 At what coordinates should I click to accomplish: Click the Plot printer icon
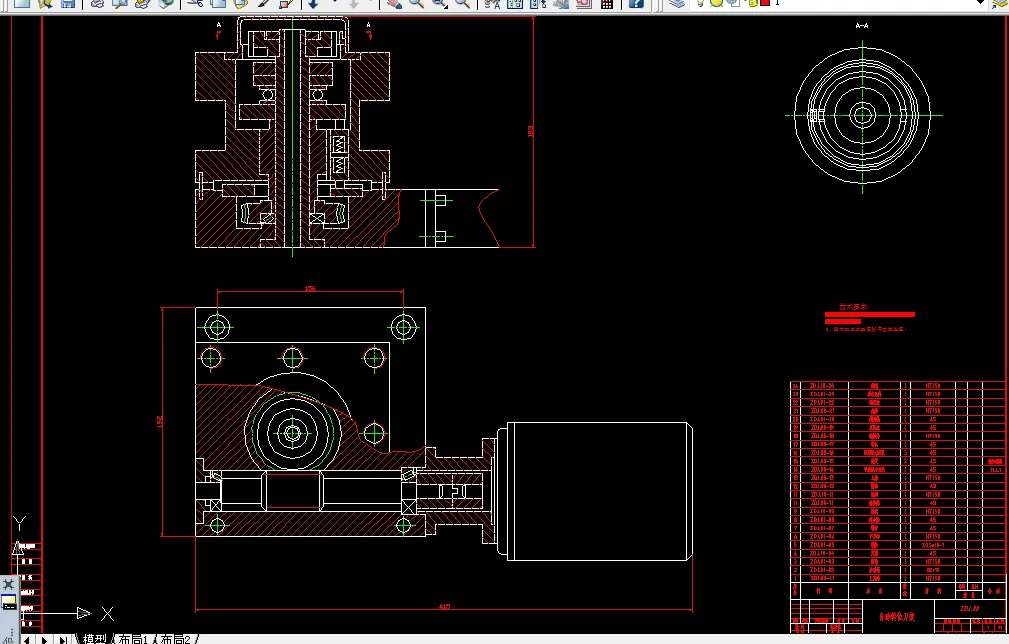(x=97, y=3)
